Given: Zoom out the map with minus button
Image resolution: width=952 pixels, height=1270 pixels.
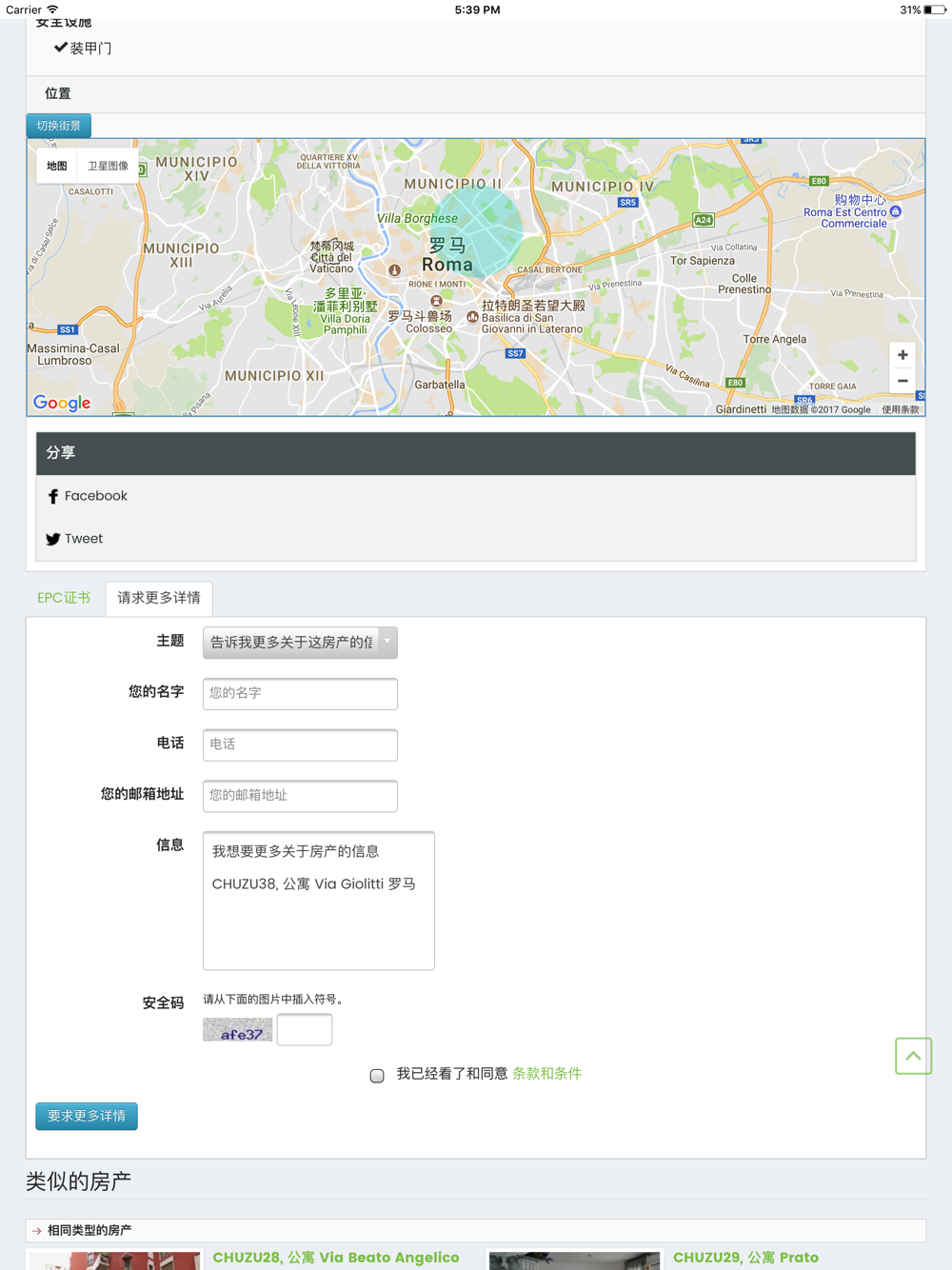Looking at the screenshot, I should (902, 381).
